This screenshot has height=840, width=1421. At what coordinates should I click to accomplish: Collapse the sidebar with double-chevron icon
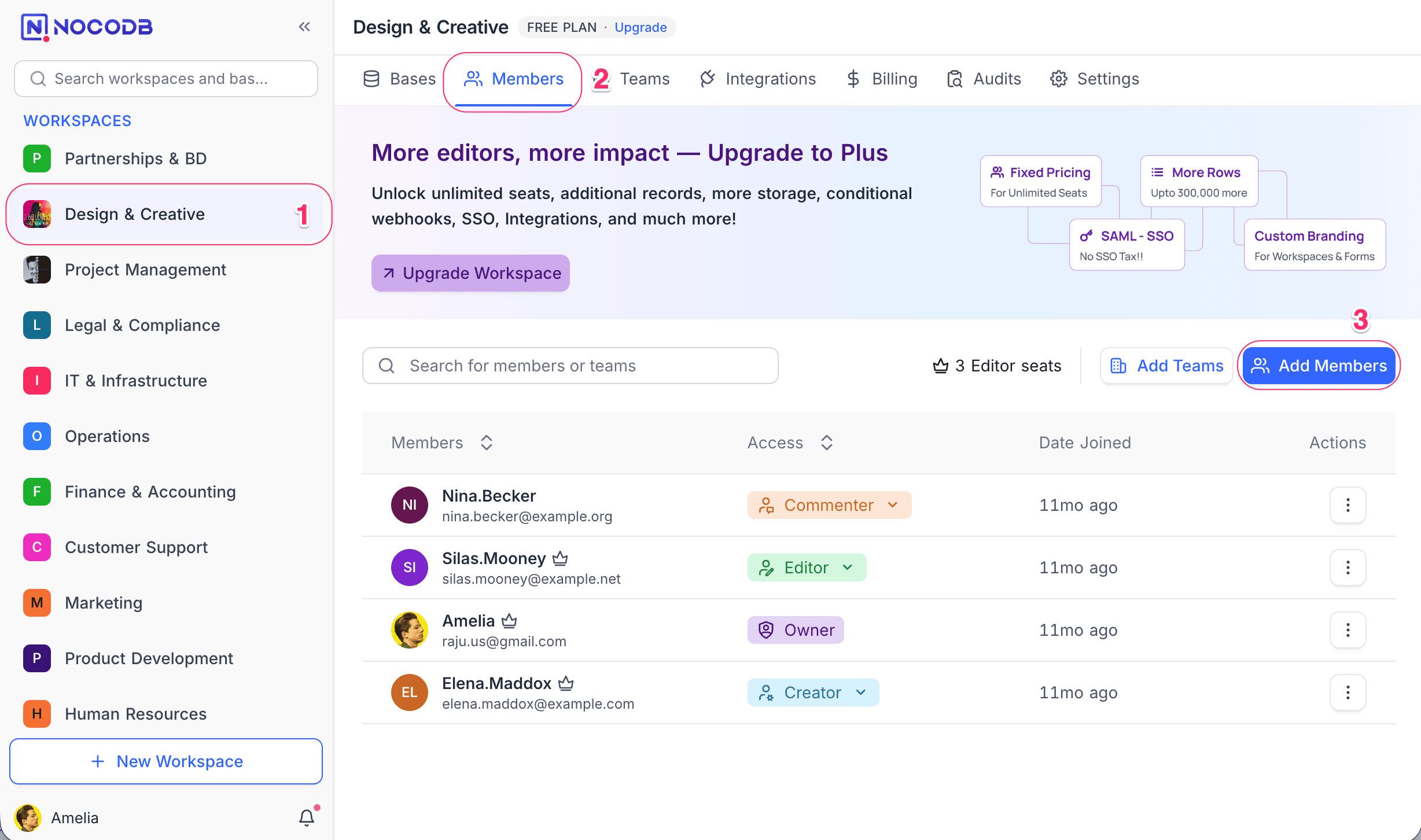click(304, 27)
